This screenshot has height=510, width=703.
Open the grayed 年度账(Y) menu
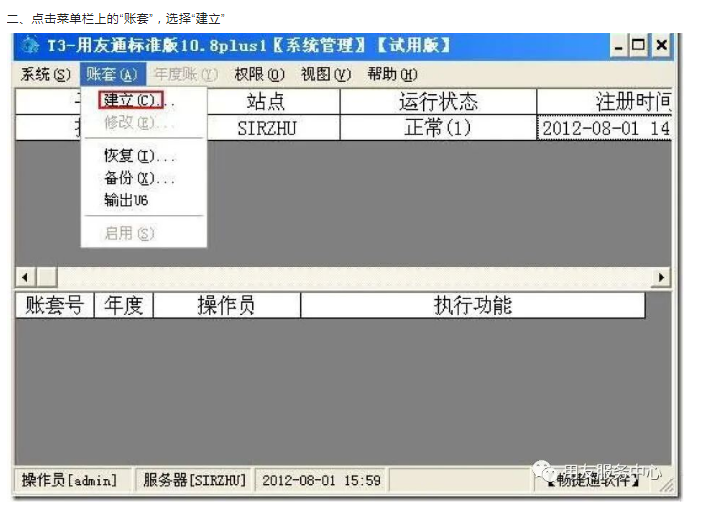(x=186, y=74)
